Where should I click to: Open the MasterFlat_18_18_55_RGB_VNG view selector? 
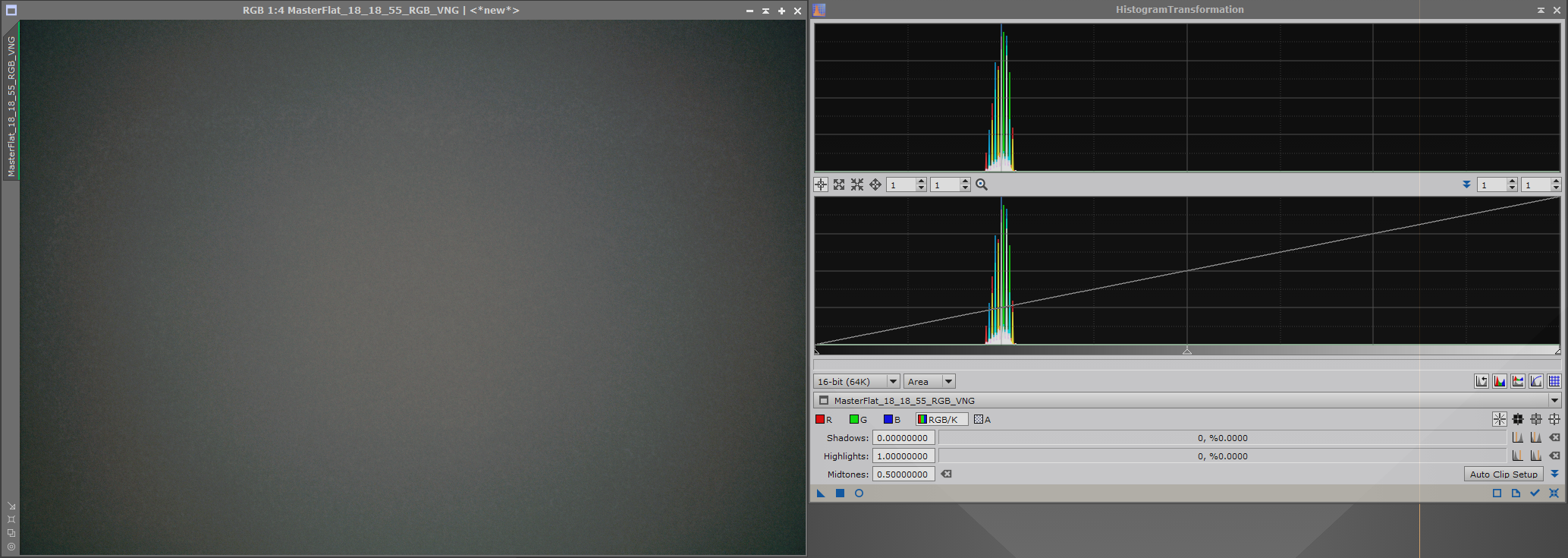coord(1187,400)
